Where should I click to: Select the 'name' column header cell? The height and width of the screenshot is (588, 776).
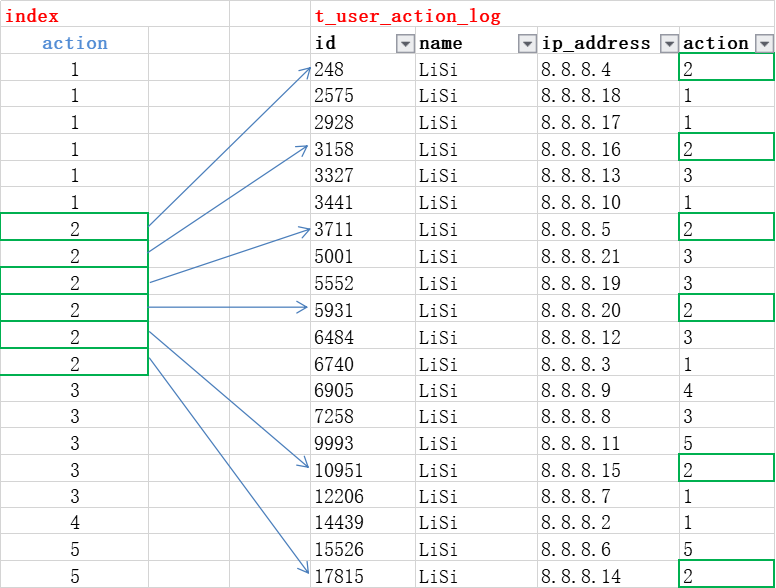click(x=476, y=41)
